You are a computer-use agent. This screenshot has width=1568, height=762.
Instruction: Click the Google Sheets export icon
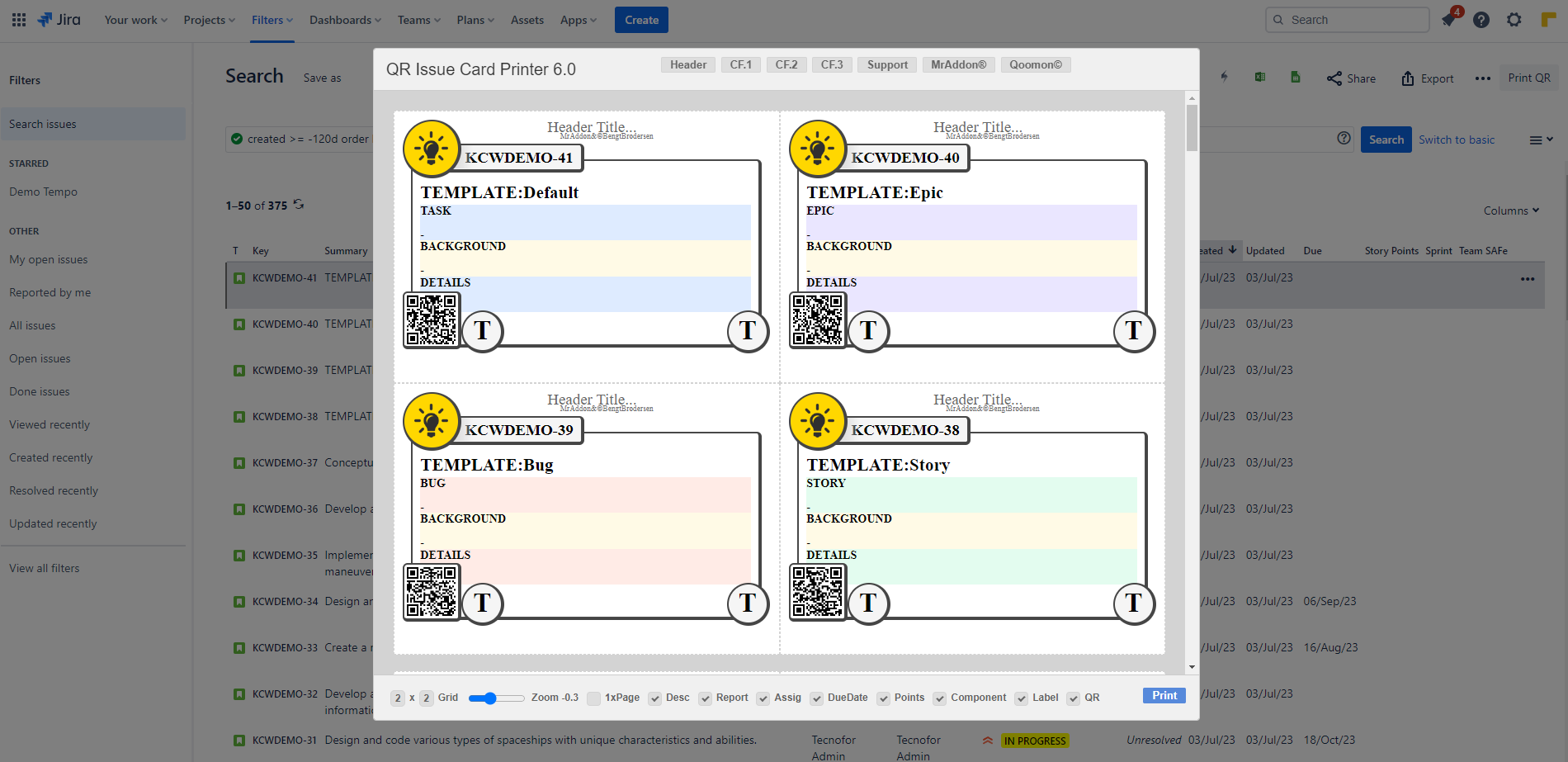(x=1295, y=78)
